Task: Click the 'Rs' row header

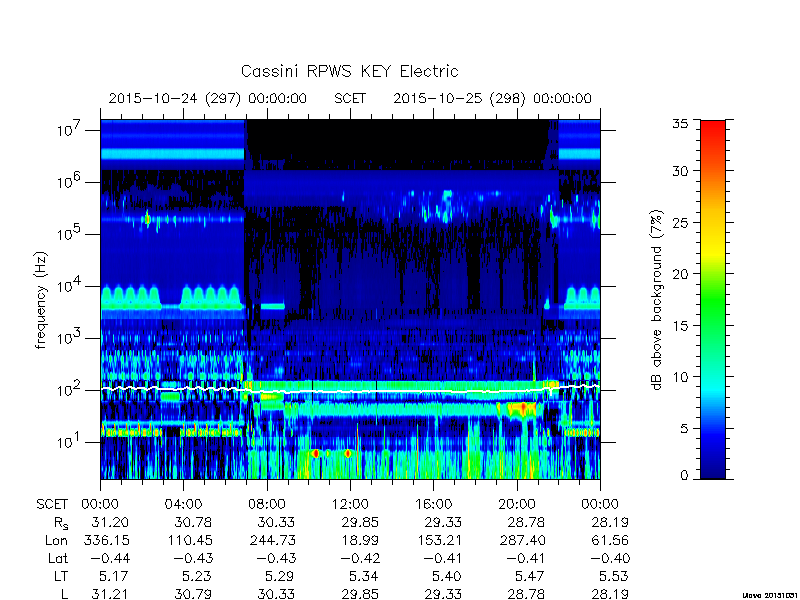Action: click(61, 523)
